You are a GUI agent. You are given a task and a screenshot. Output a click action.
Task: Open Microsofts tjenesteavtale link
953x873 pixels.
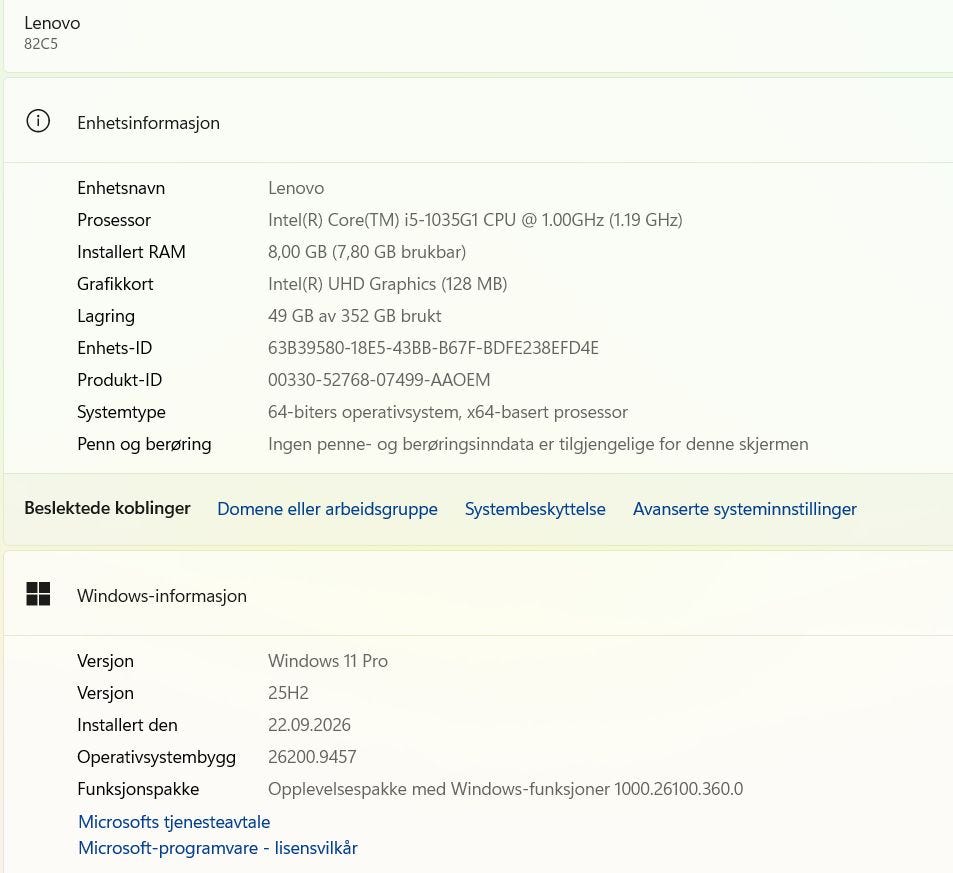[174, 822]
